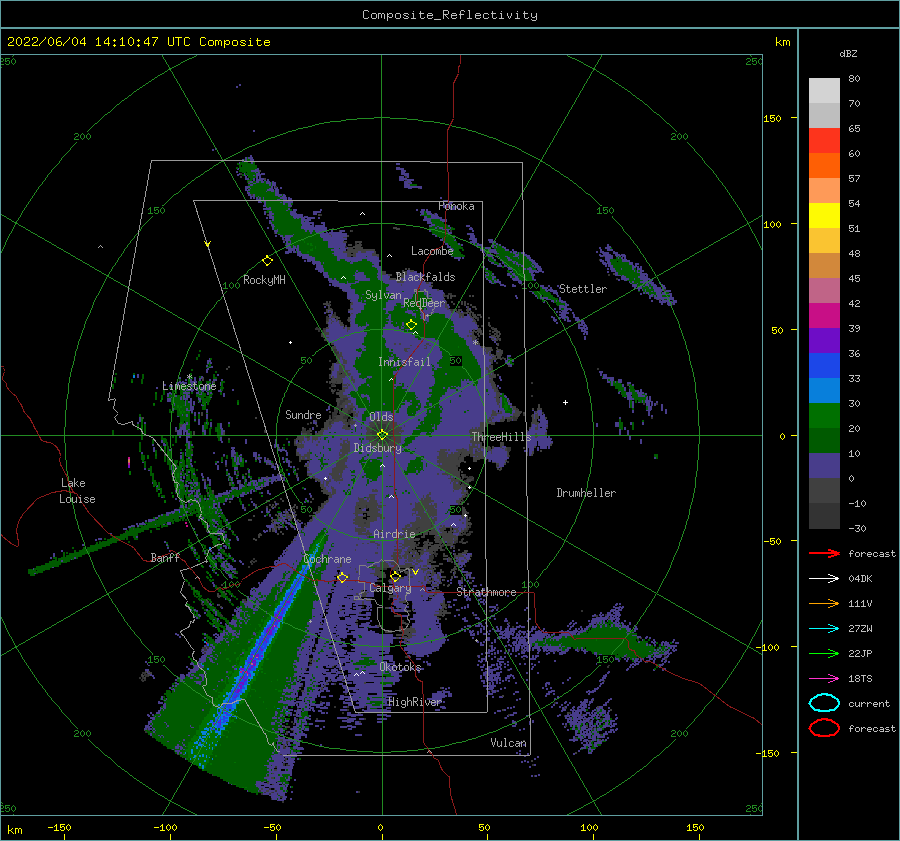The height and width of the screenshot is (841, 900).
Task: Select the Okotoks label
Action: pyautogui.click(x=400, y=666)
